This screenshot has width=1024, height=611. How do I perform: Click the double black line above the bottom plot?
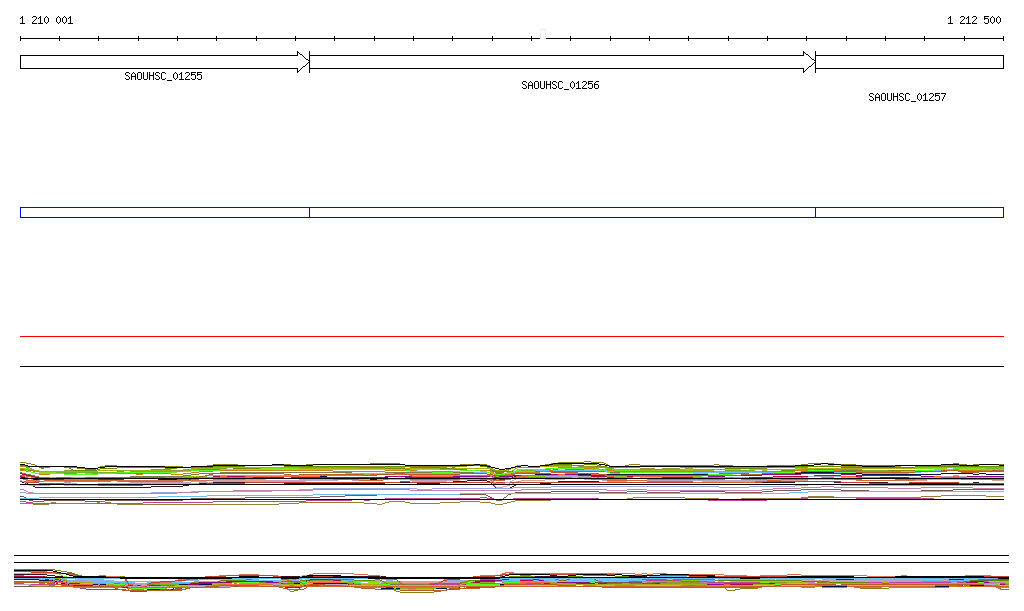[x=512, y=559]
